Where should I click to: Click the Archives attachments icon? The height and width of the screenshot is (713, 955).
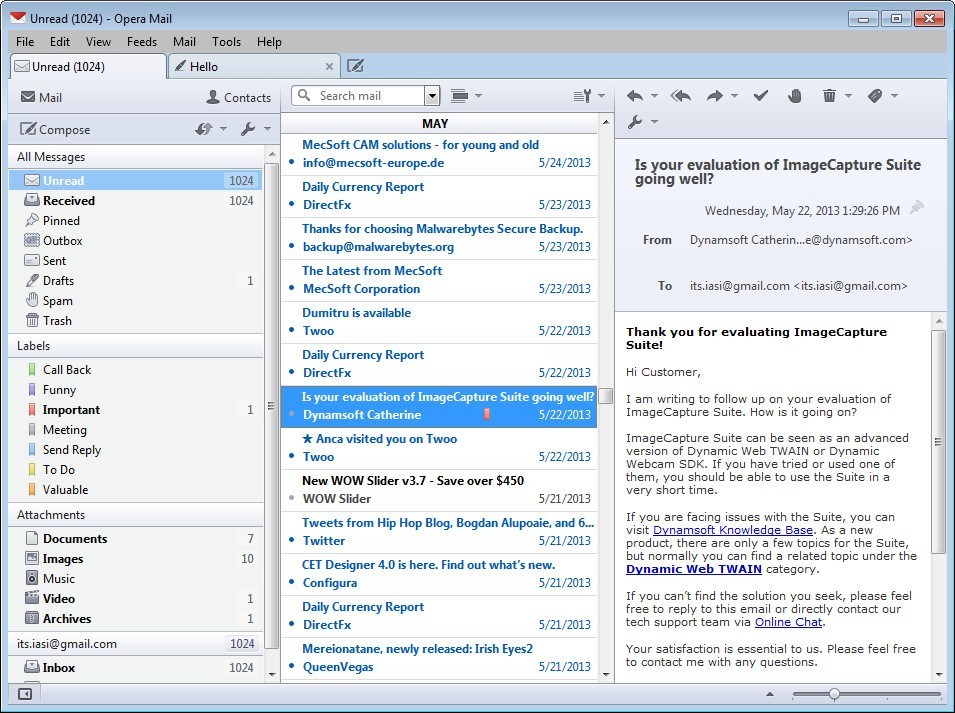[x=32, y=618]
